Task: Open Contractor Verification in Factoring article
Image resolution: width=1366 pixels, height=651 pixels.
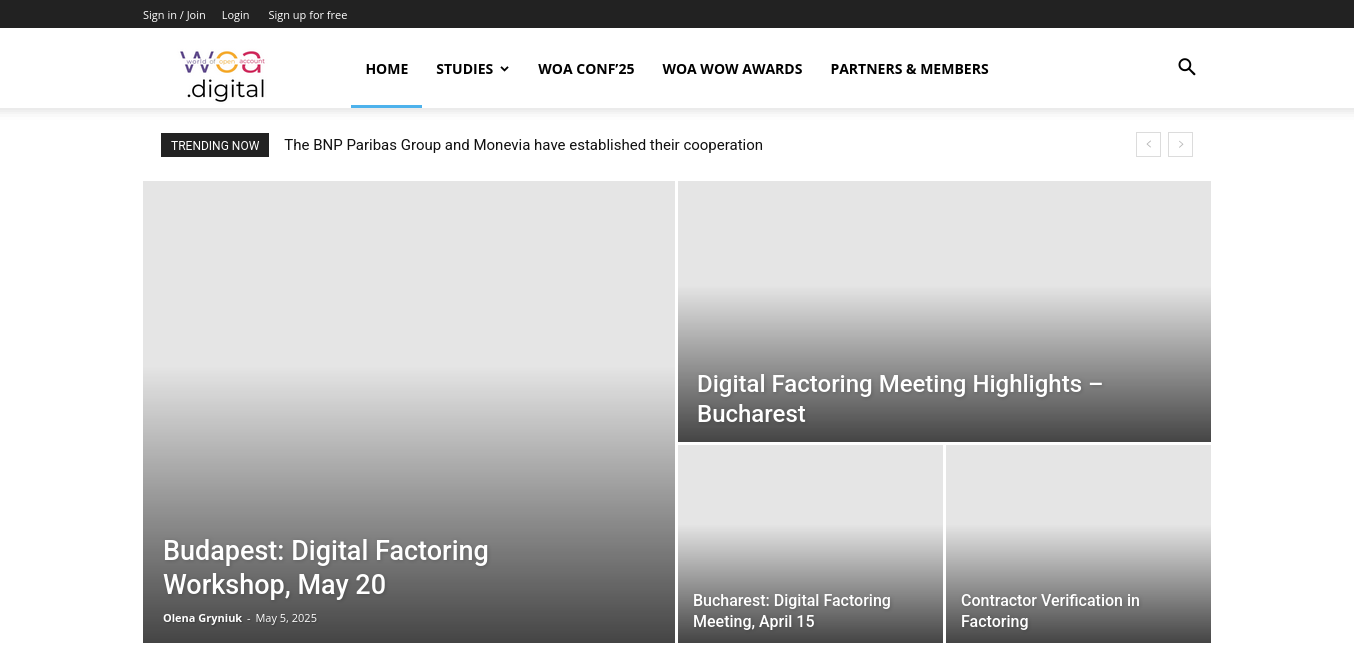Action: pos(1049,611)
